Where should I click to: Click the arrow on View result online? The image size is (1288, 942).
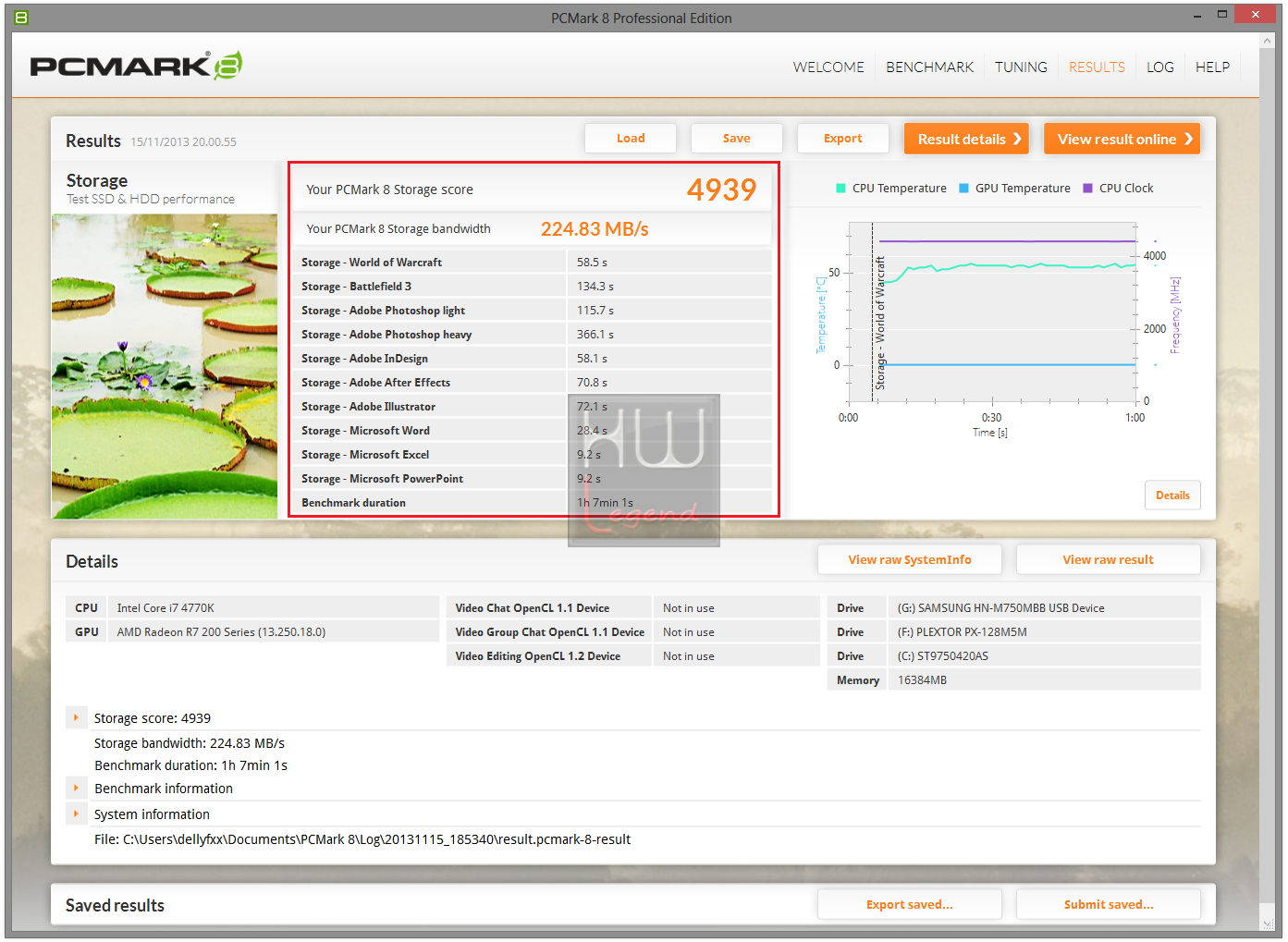tap(1188, 139)
